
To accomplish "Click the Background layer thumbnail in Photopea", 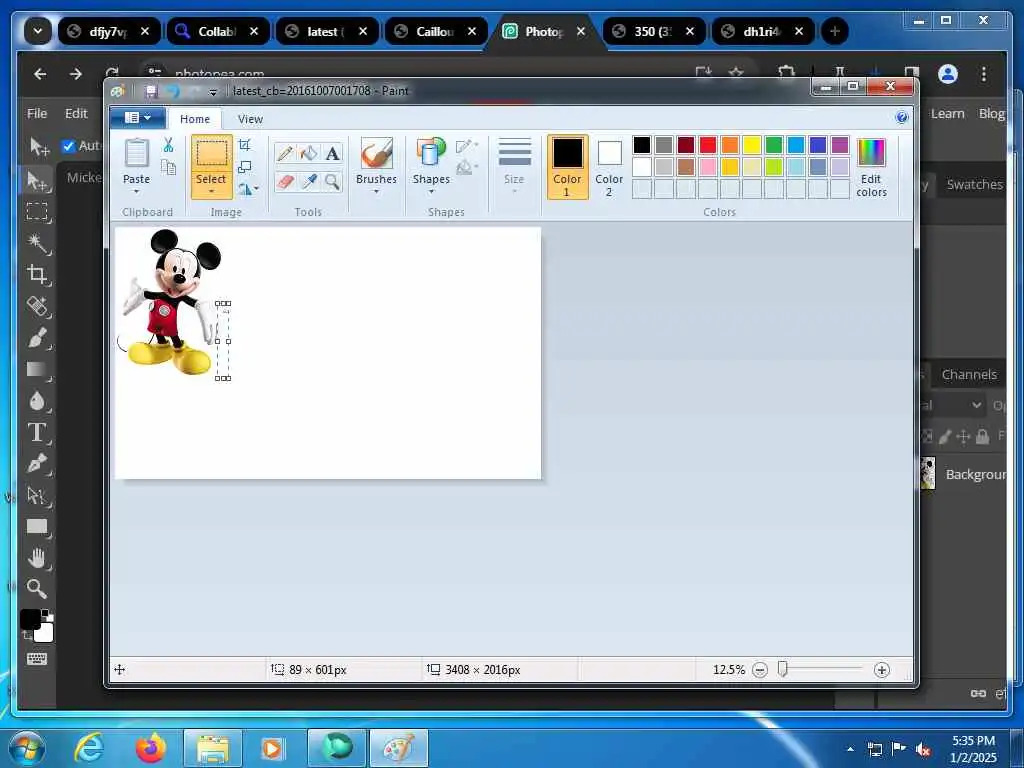I will pos(927,473).
